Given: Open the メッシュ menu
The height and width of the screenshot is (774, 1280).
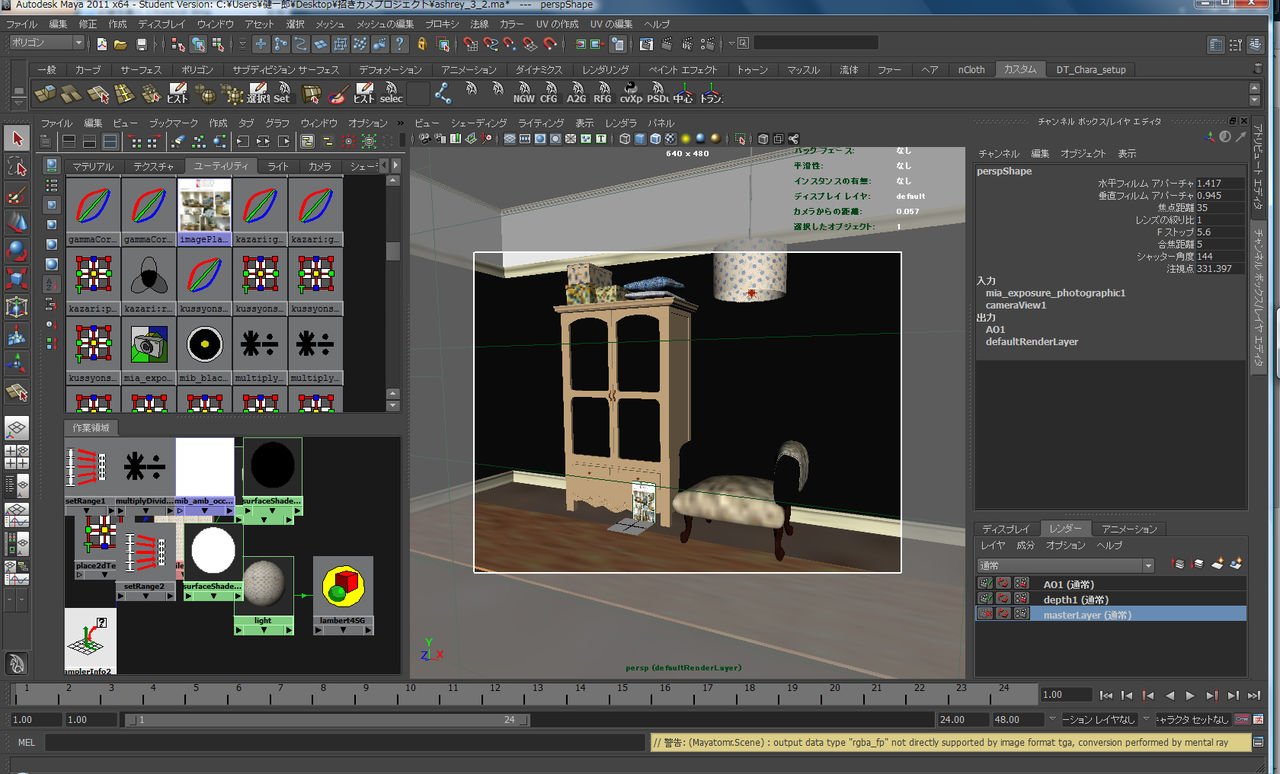Looking at the screenshot, I should (x=330, y=24).
